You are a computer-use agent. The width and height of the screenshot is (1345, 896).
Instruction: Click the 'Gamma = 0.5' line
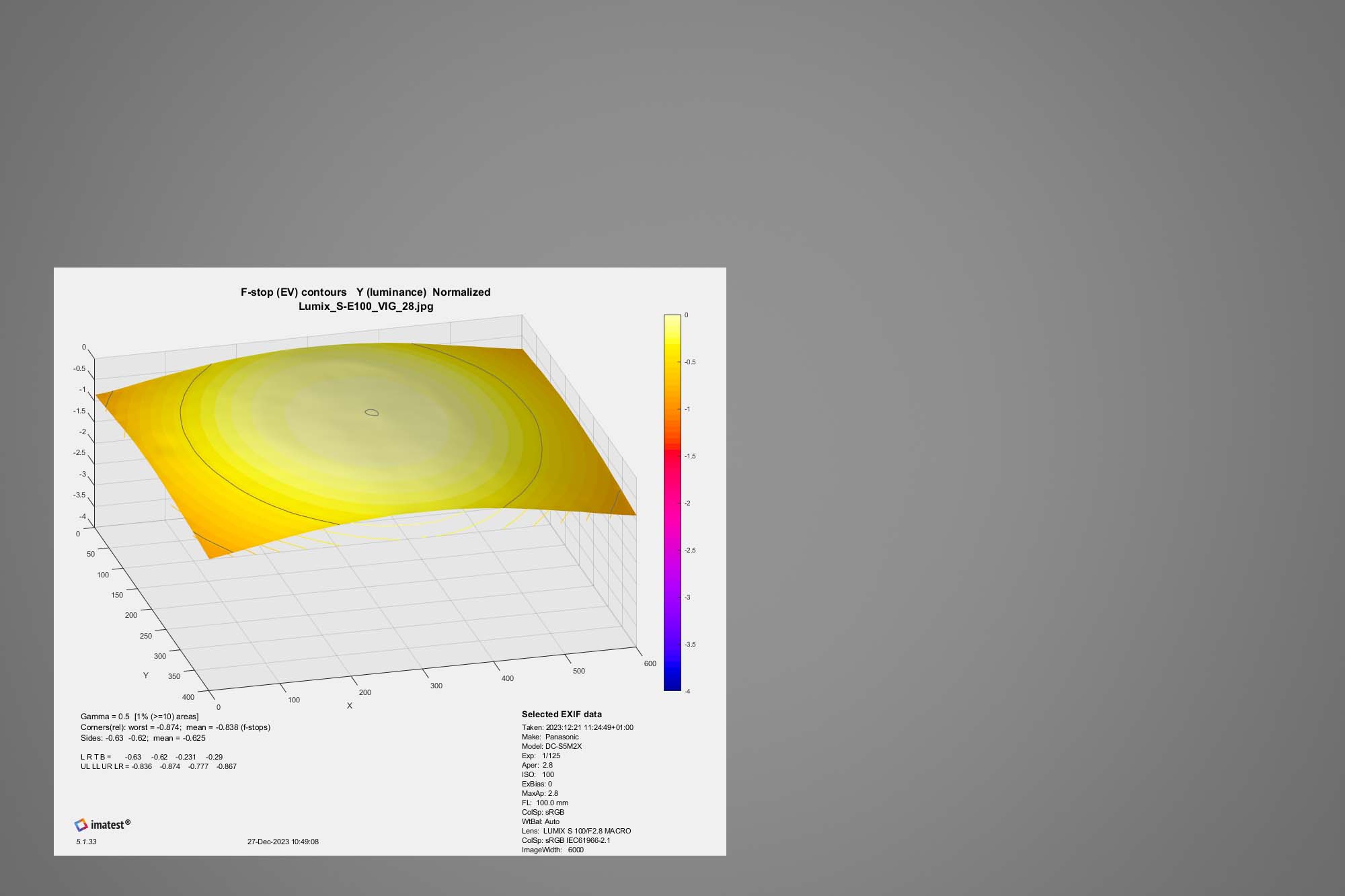[x=140, y=717]
